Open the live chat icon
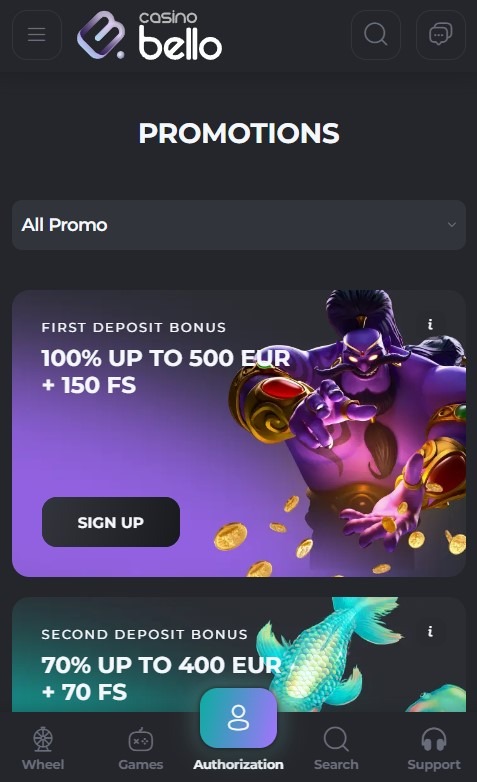477x782 pixels. [x=441, y=35]
